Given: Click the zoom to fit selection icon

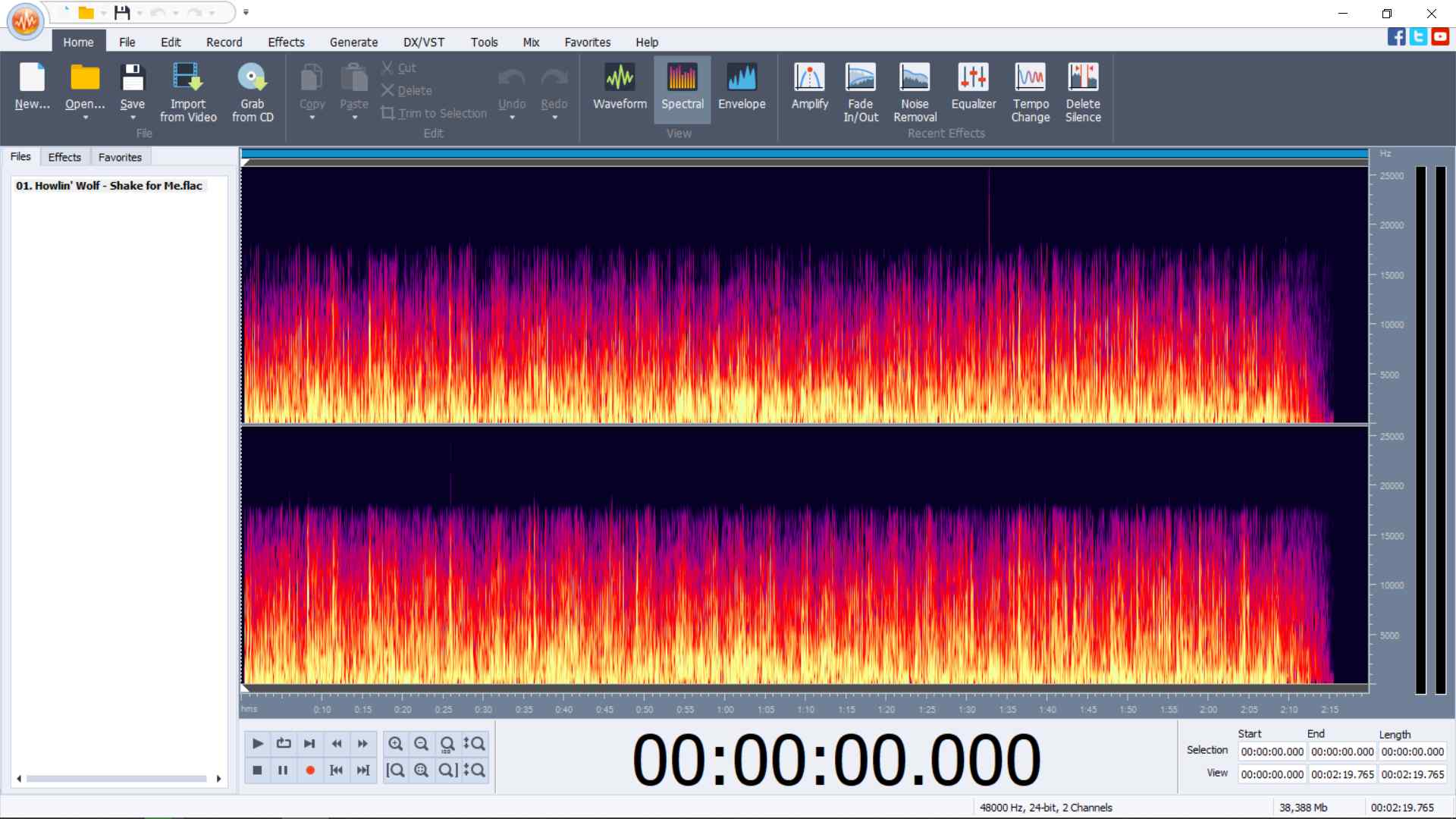Looking at the screenshot, I should point(422,770).
